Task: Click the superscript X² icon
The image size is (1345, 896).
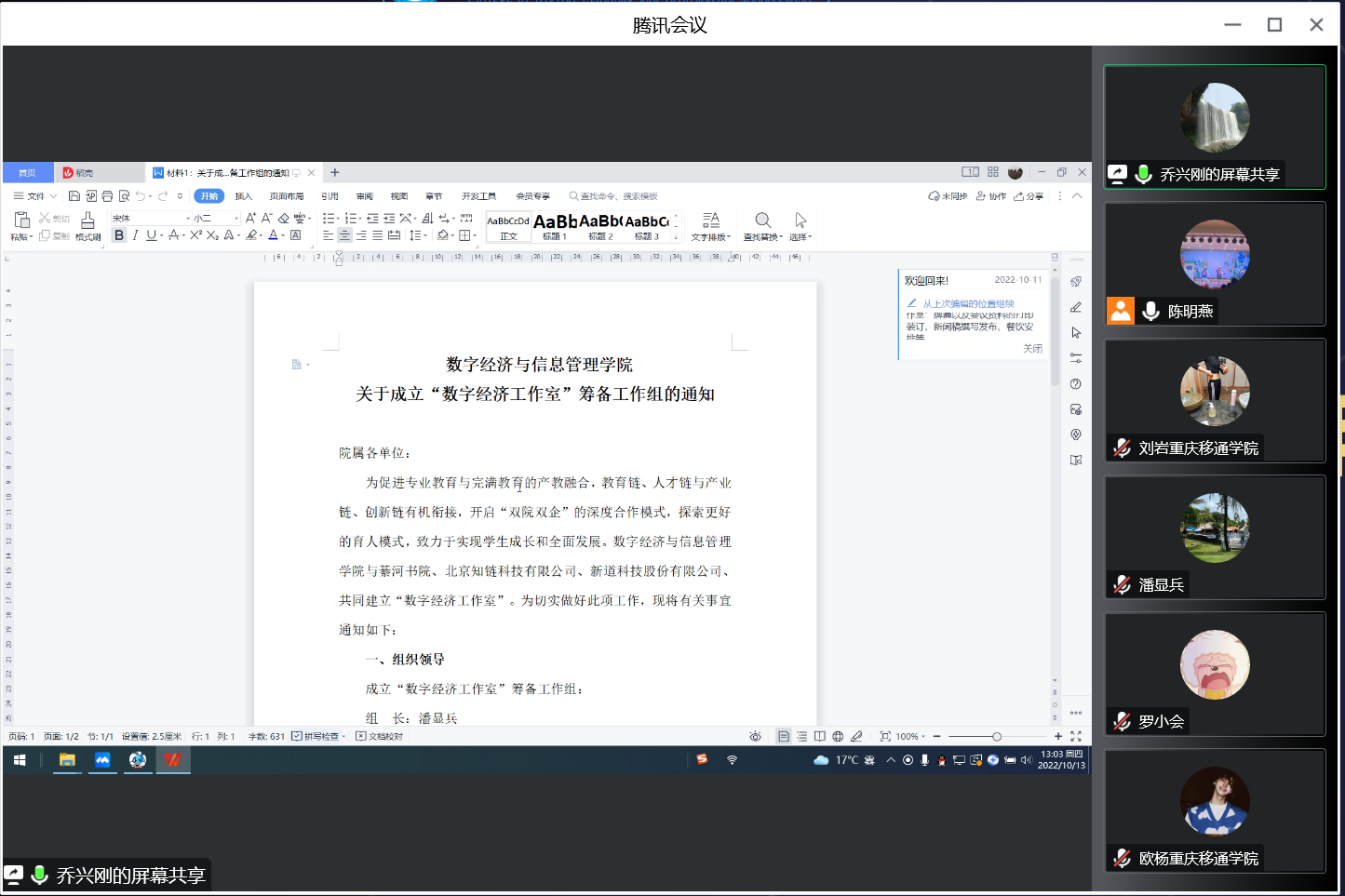Action: pos(195,235)
